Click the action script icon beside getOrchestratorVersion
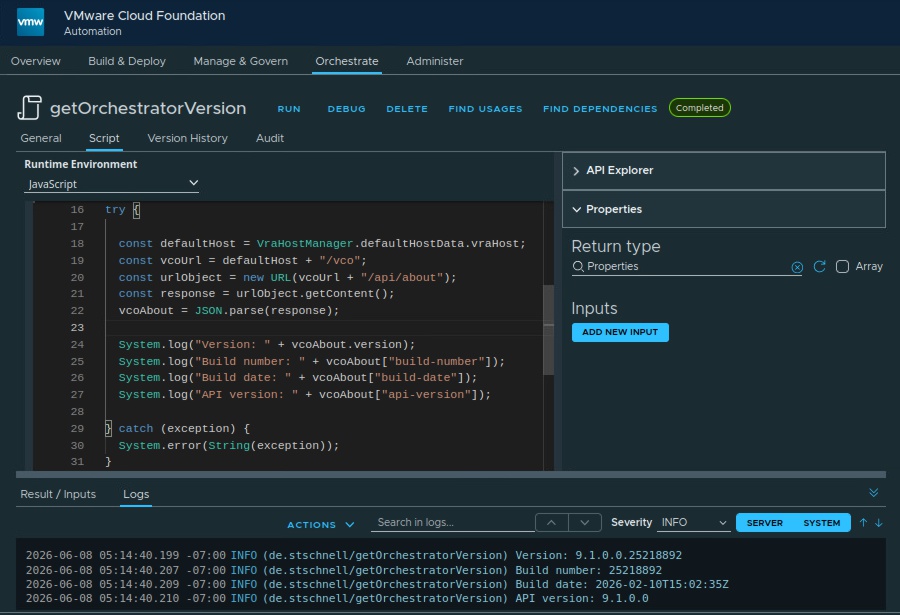This screenshot has height=615, width=900. [29, 107]
